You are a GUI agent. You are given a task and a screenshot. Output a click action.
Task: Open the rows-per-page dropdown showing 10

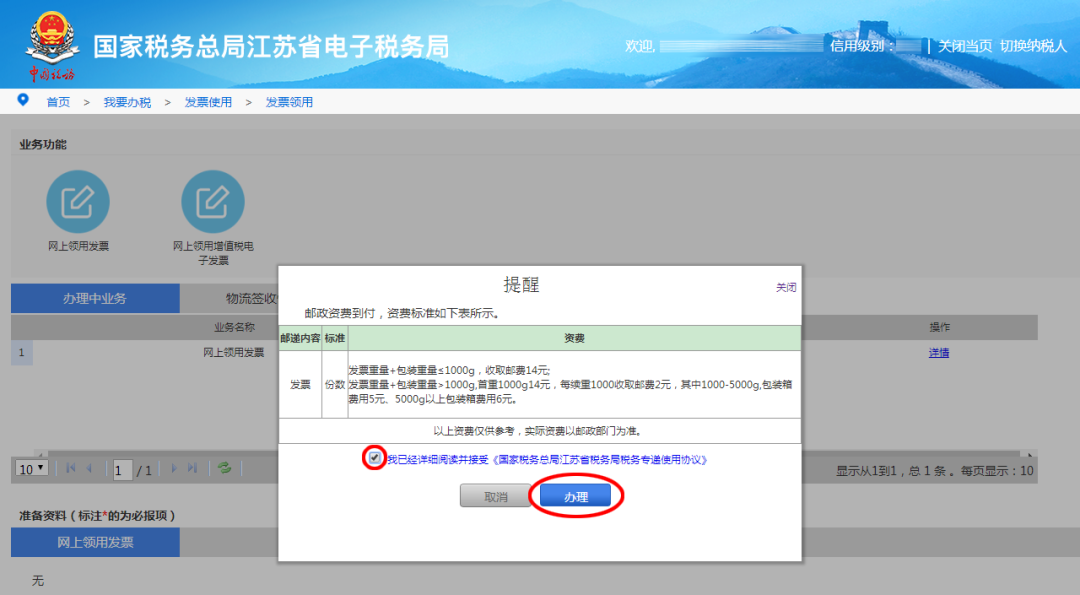[x=32, y=468]
